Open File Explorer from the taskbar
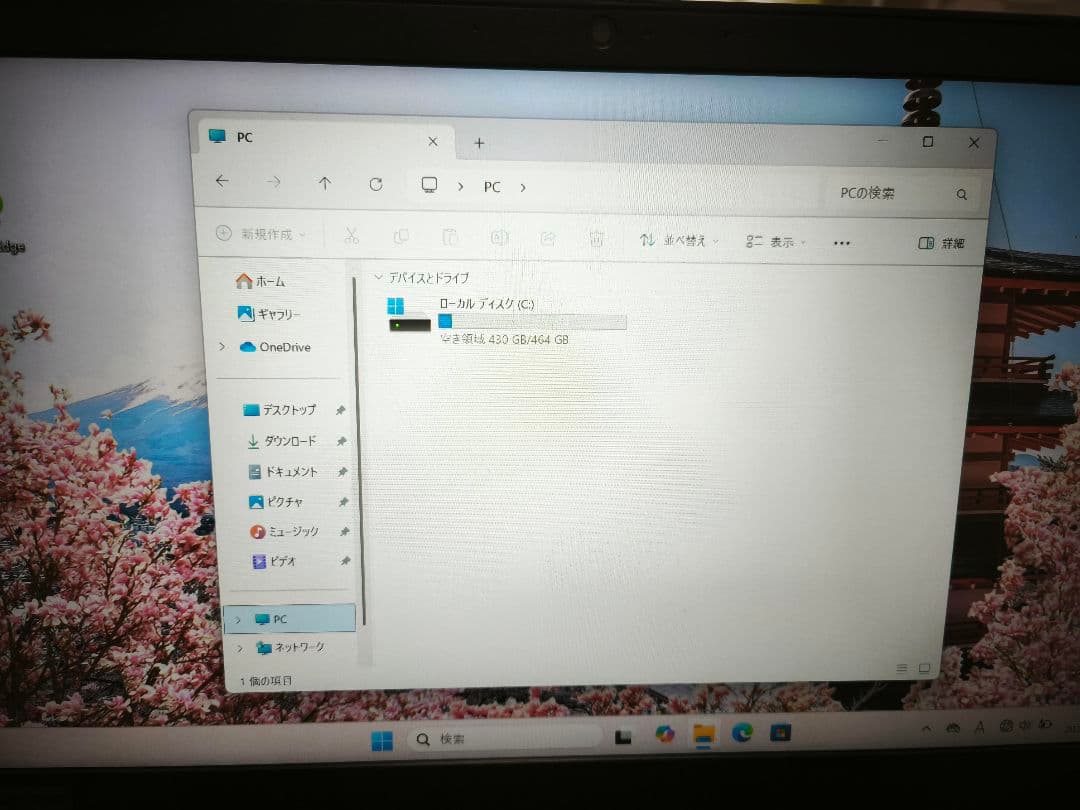 click(x=704, y=735)
